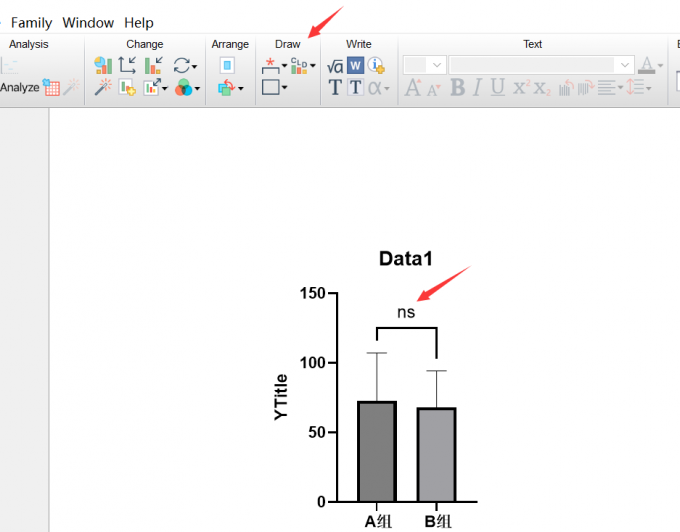This screenshot has width=680, height=532.
Task: Click the asterisk pairwise comparison bracket icon
Action: (x=271, y=66)
